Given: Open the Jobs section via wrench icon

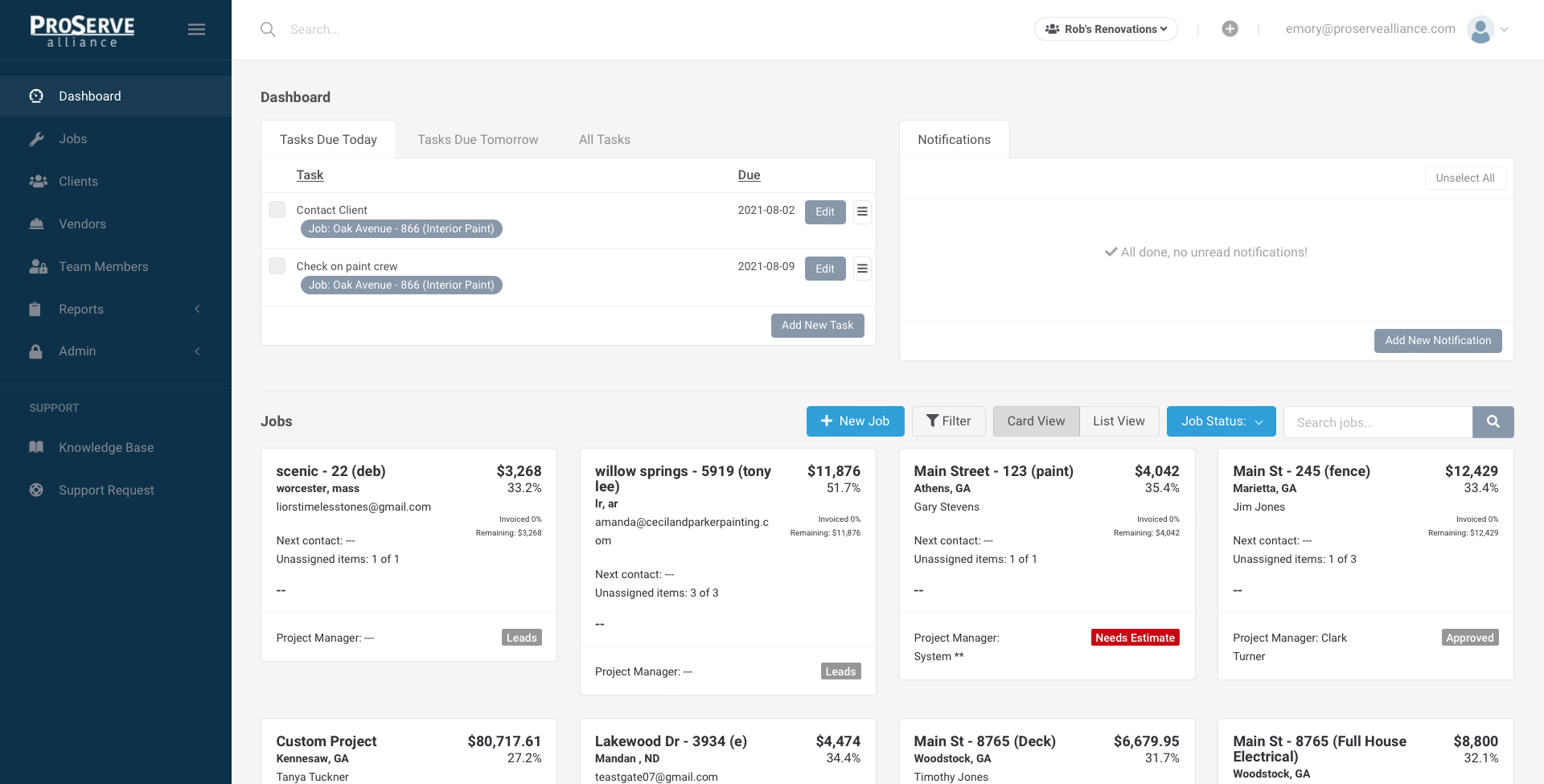Looking at the screenshot, I should pos(37,138).
